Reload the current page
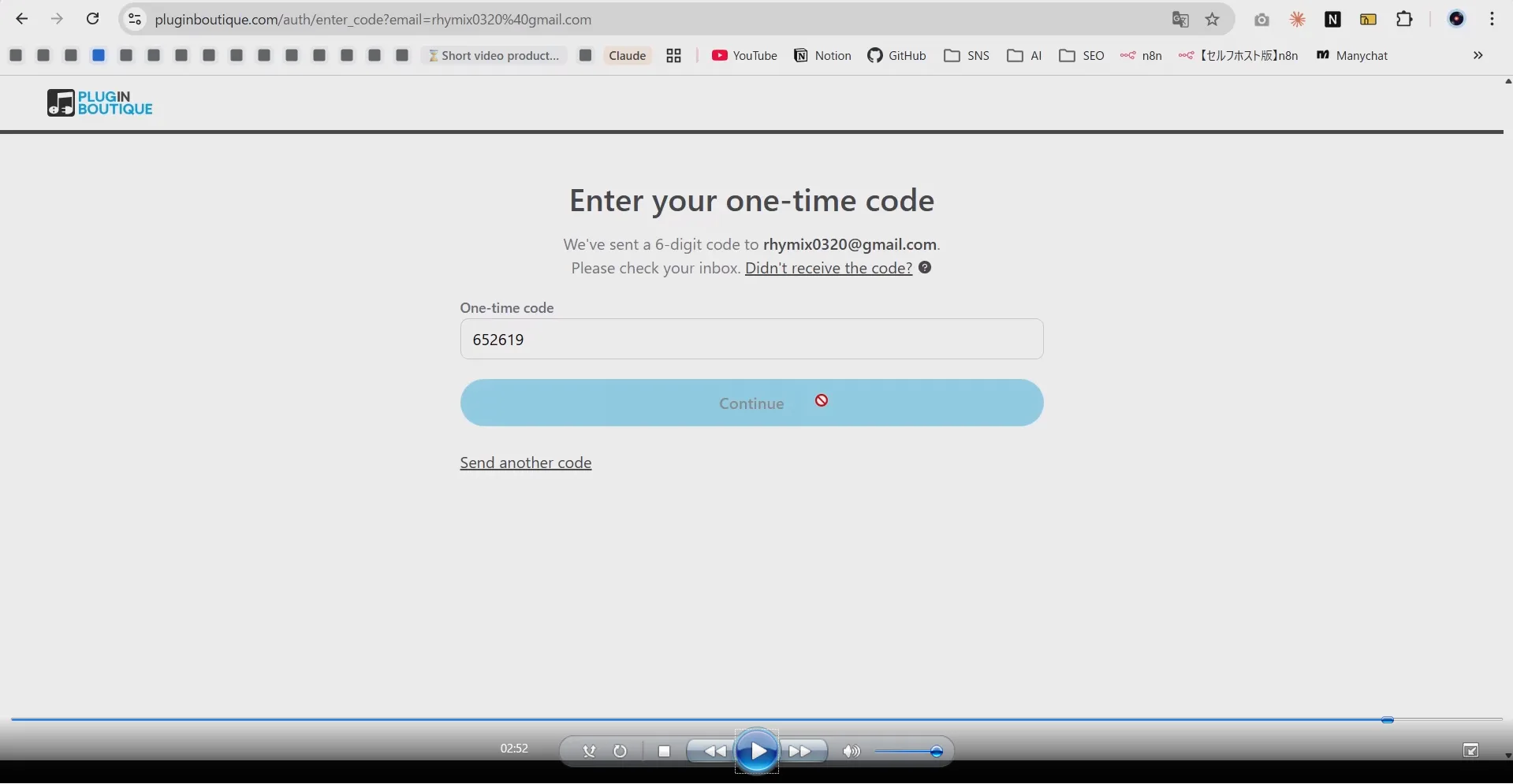 click(92, 19)
